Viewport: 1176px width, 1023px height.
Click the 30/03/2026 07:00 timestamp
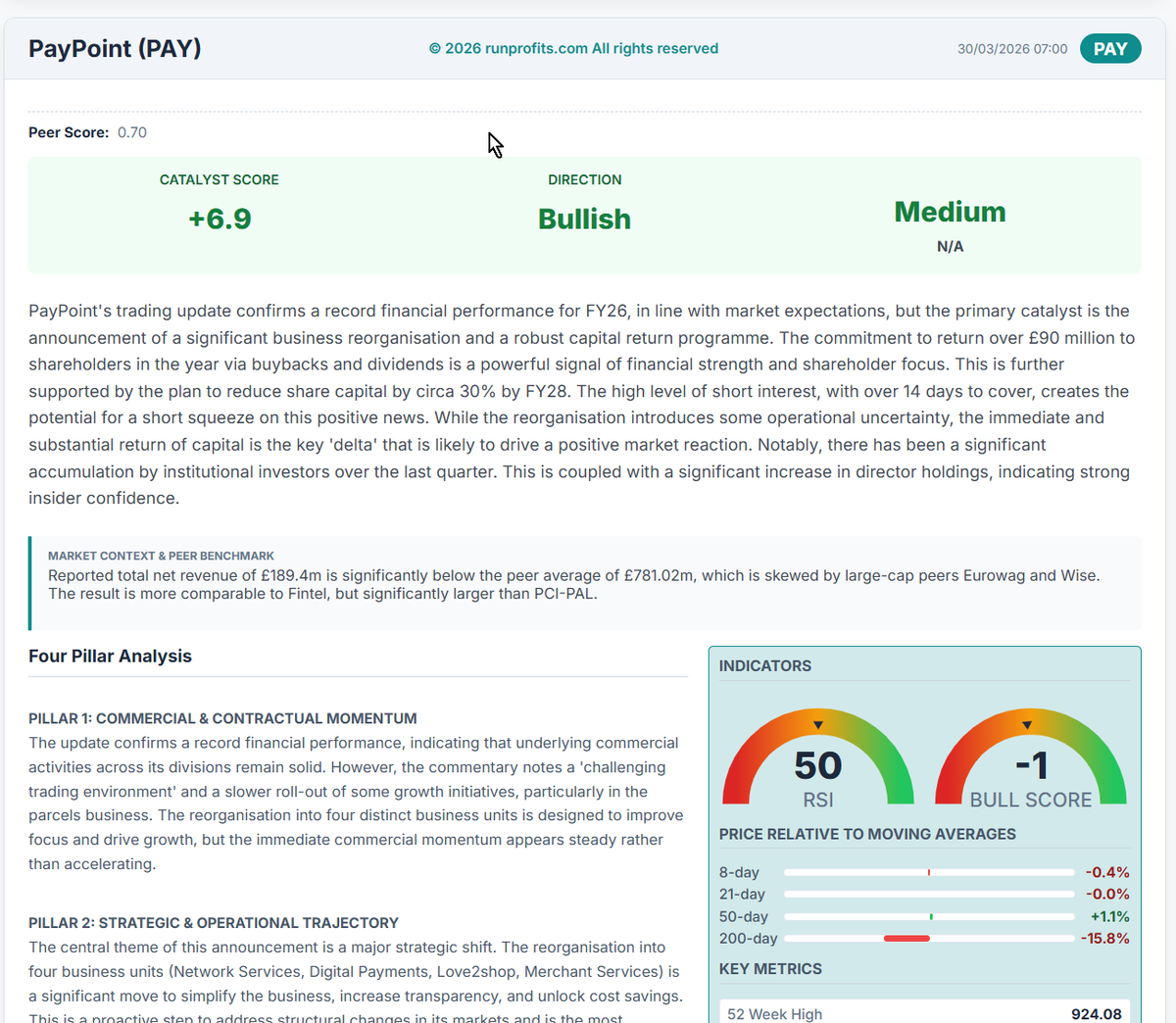click(1012, 49)
